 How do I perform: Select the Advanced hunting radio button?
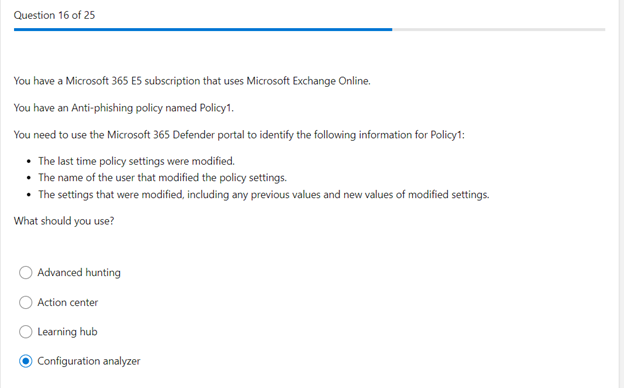[x=25, y=273]
